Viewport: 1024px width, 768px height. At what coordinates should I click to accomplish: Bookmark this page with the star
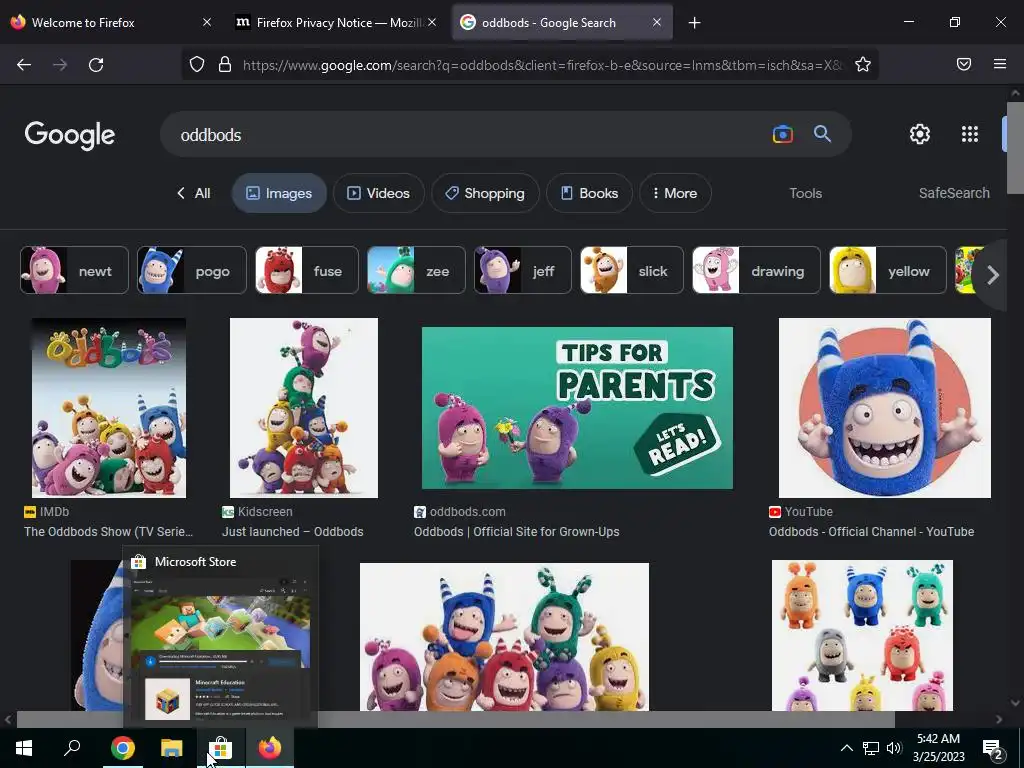[863, 65]
